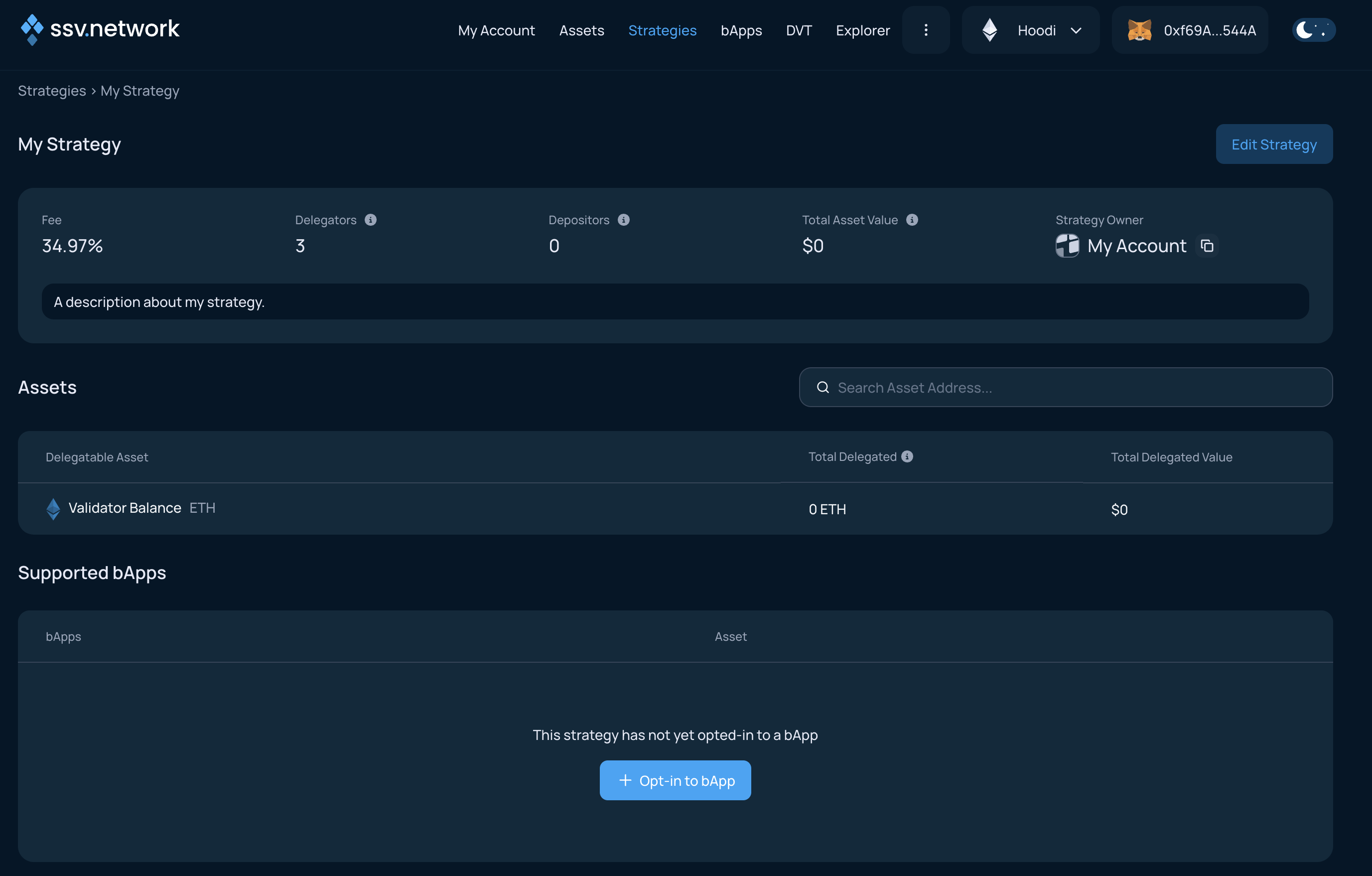The height and width of the screenshot is (876, 1372).
Task: Click Total Delegated Value column header
Action: [1171, 457]
